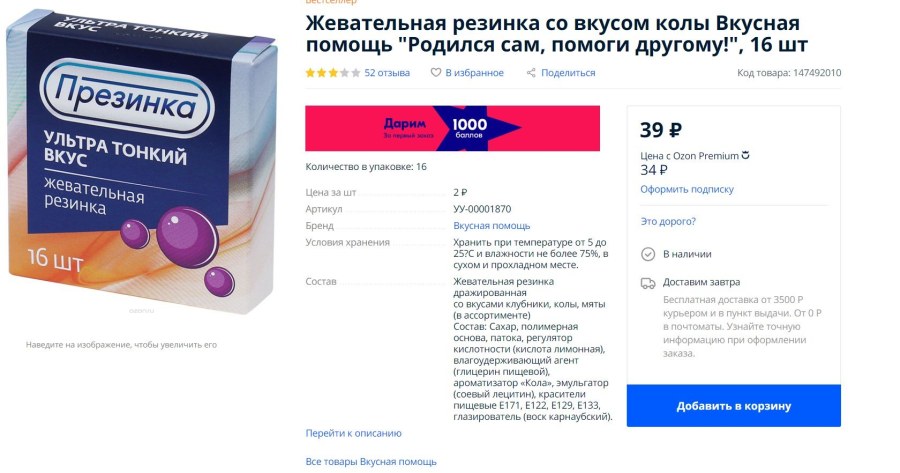Click the heart icon for favorites
This screenshot has height=473, width=900.
click(x=436, y=73)
